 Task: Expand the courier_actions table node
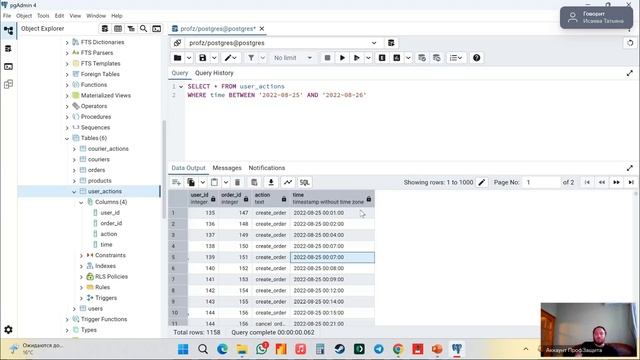[74, 149]
